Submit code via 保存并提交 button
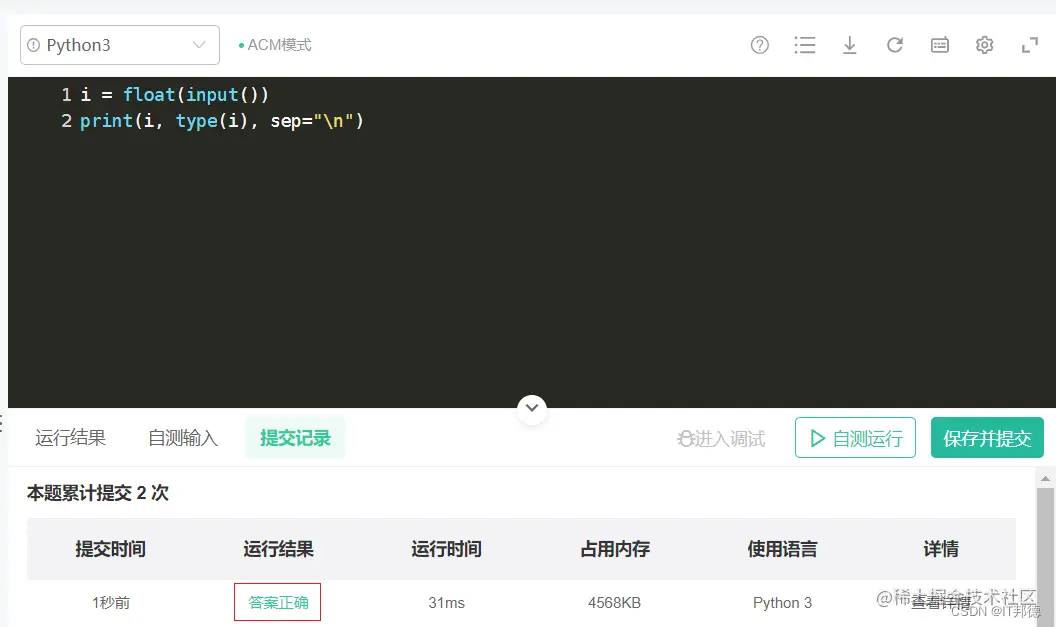This screenshot has height=627, width=1056. [x=987, y=437]
